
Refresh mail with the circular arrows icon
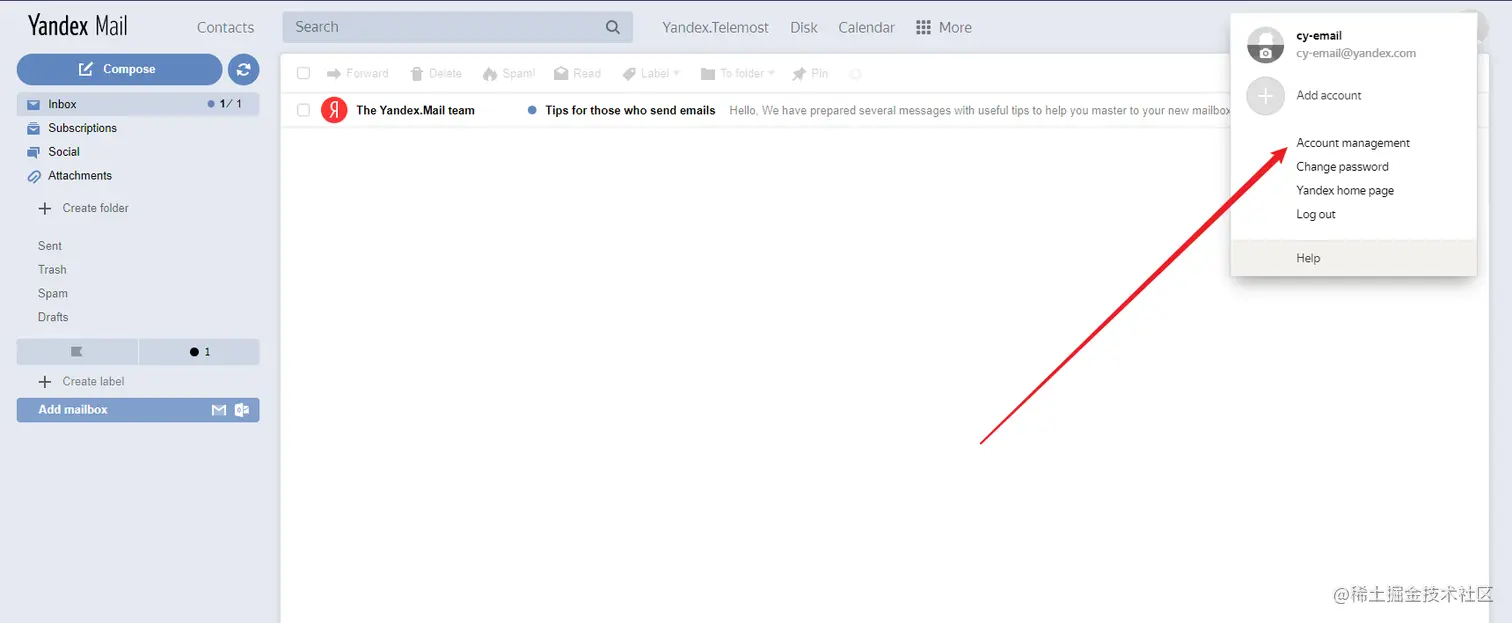tap(243, 69)
